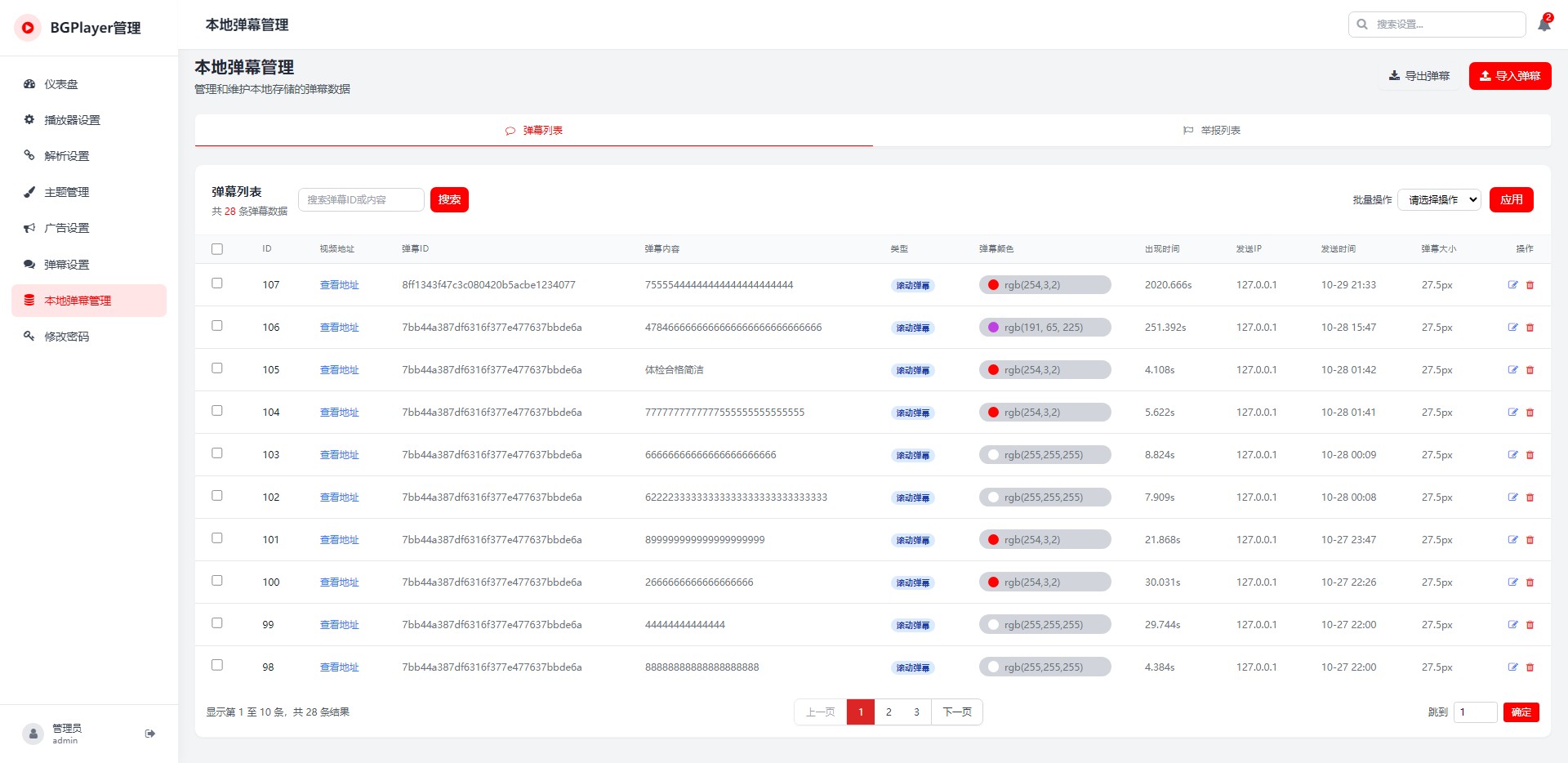This screenshot has height=763, width=1568.
Task: Click the purple rgb(191, 65, 225) color swatch
Action: [994, 328]
